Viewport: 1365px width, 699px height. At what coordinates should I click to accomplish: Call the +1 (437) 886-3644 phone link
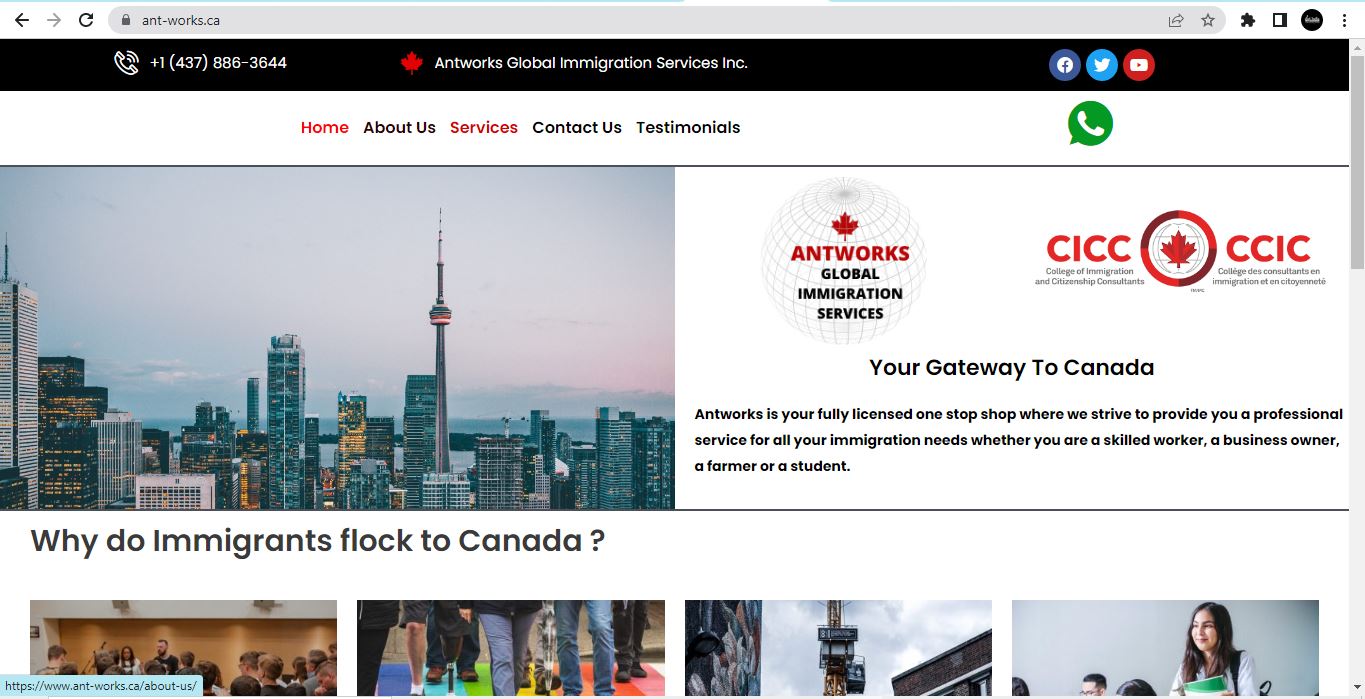tap(218, 63)
